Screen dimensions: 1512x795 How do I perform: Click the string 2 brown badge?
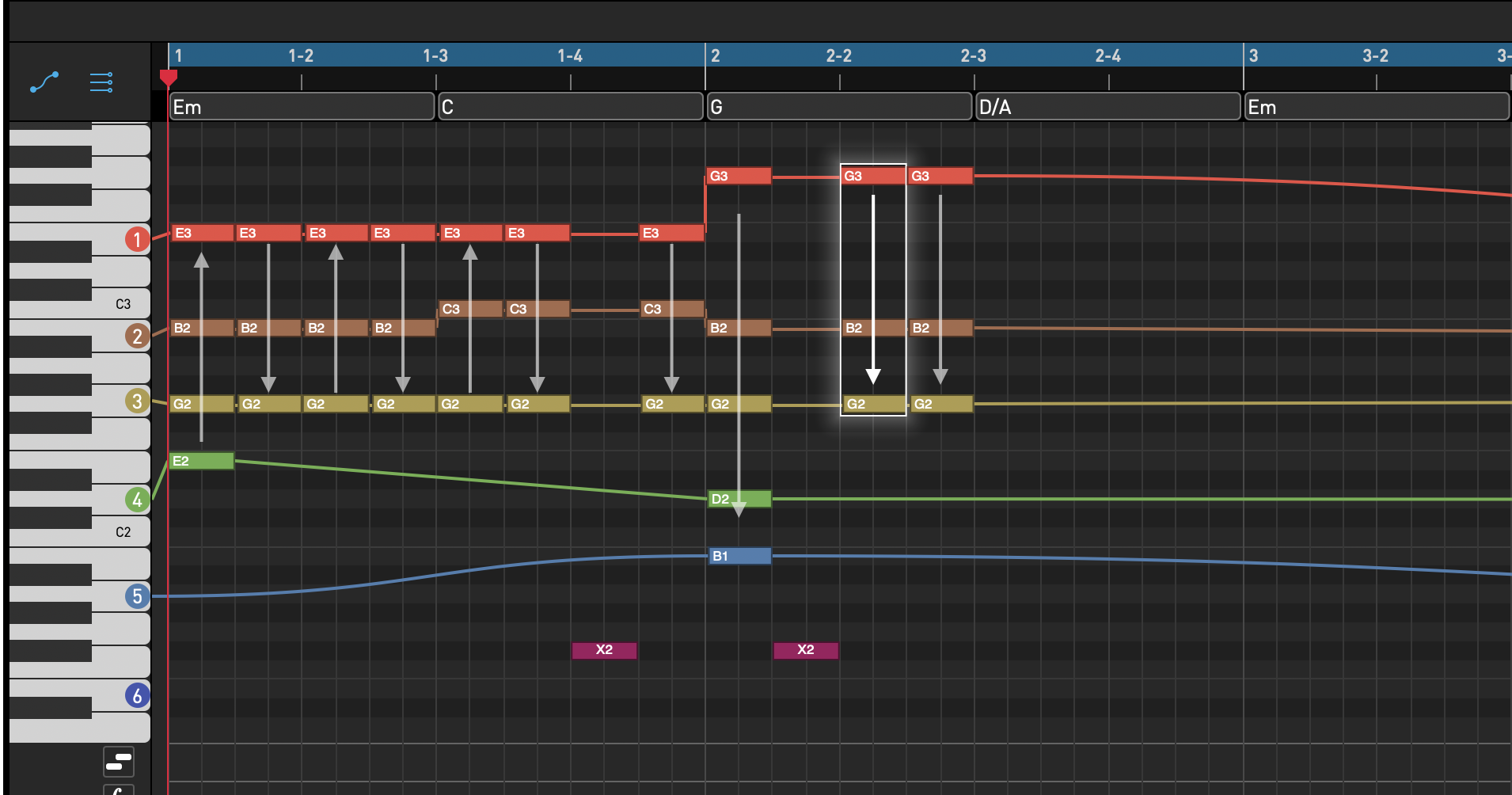[137, 336]
